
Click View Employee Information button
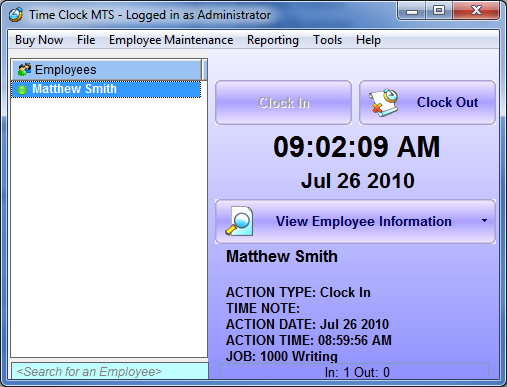[355, 221]
